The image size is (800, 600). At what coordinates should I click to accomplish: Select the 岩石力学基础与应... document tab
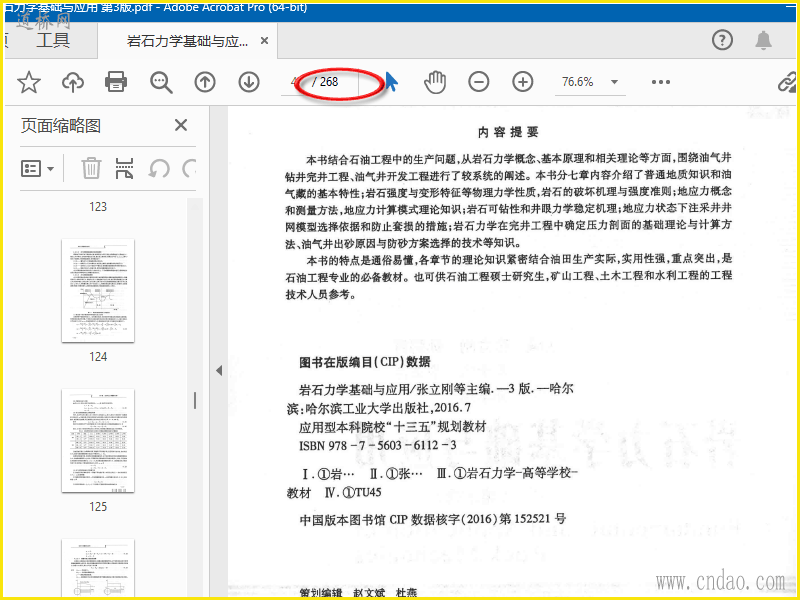187,41
